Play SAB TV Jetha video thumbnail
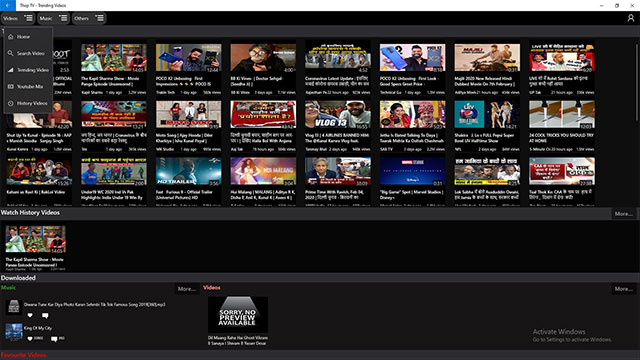This screenshot has height=360, width=640. [x=412, y=115]
